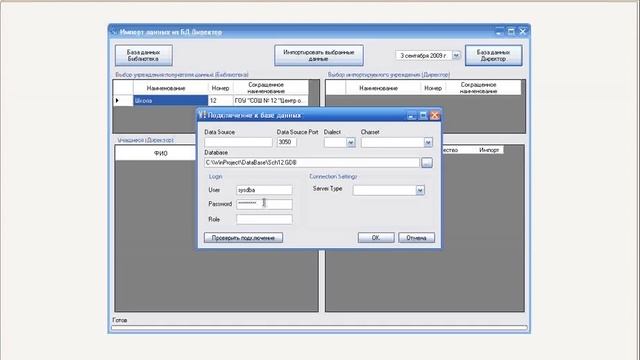Click the 'База данных Директор' button
This screenshot has width=640, height=360.
[x=493, y=56]
